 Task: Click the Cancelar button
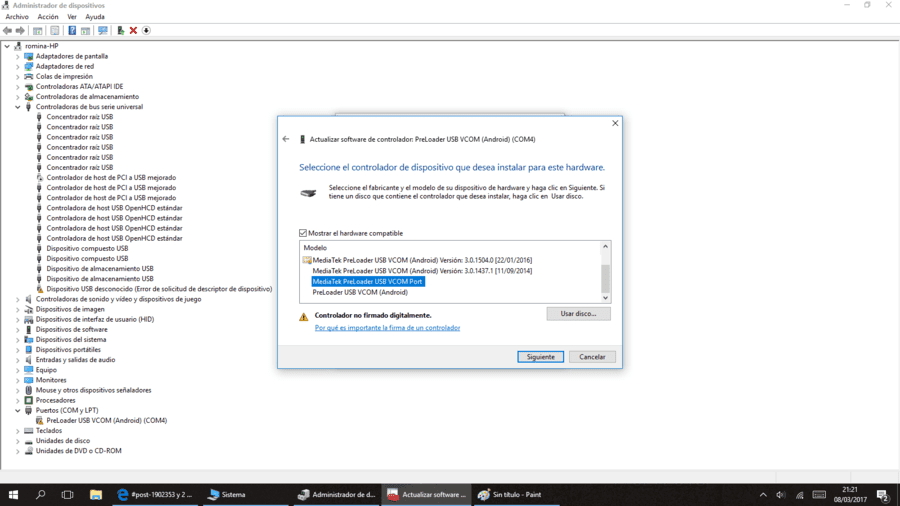coord(592,357)
